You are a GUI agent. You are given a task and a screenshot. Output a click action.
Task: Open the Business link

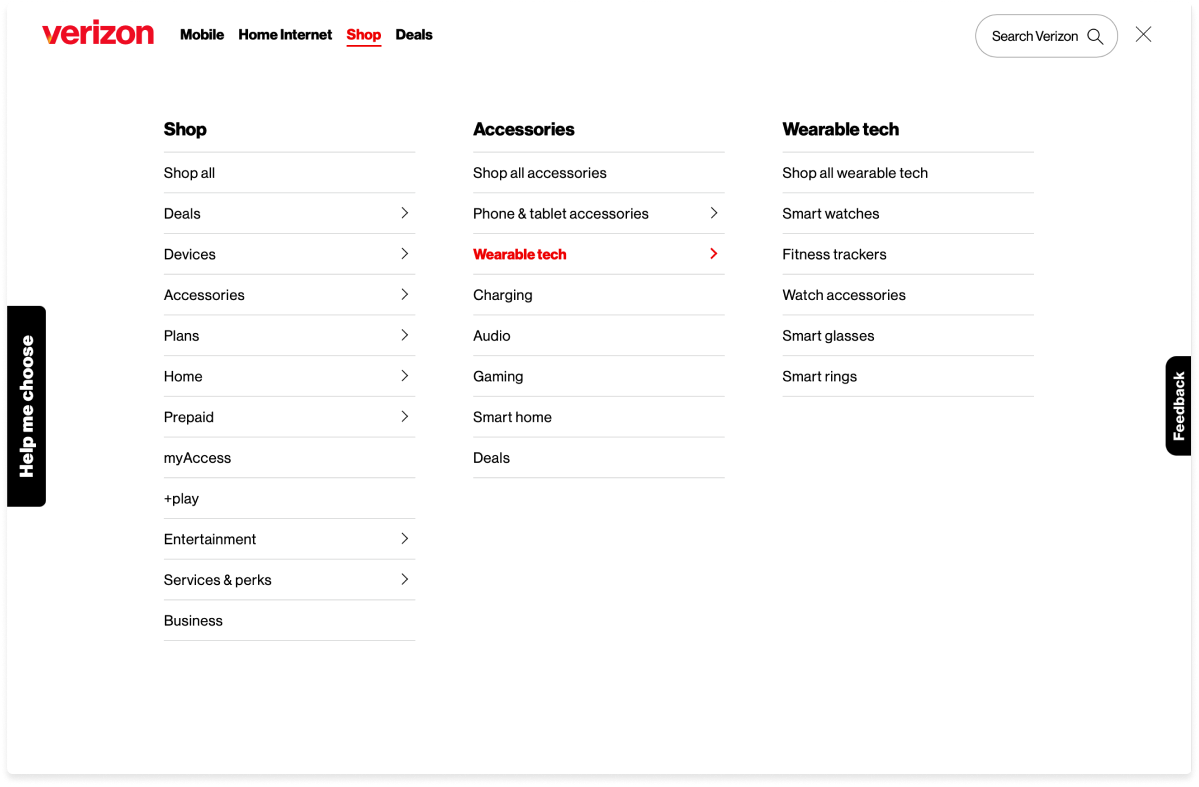coord(193,620)
